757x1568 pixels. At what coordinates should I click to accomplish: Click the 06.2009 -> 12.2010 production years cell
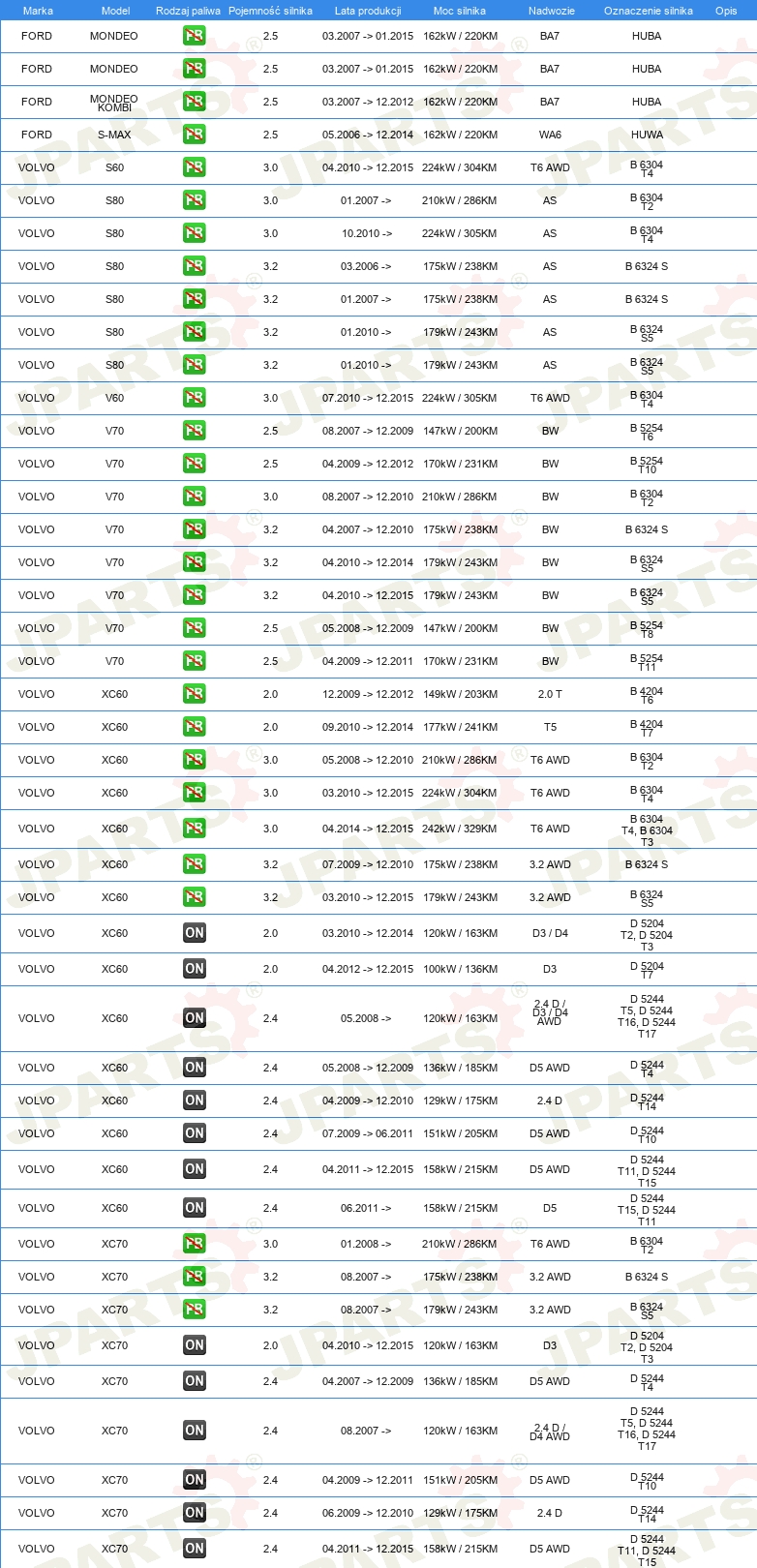[368, 1513]
